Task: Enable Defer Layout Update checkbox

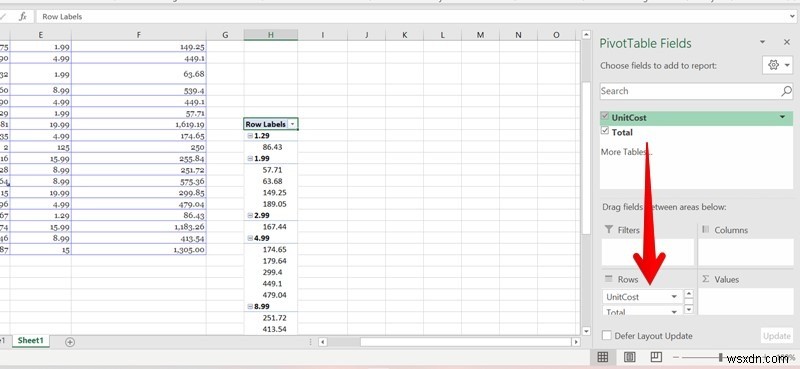Action: click(607, 335)
